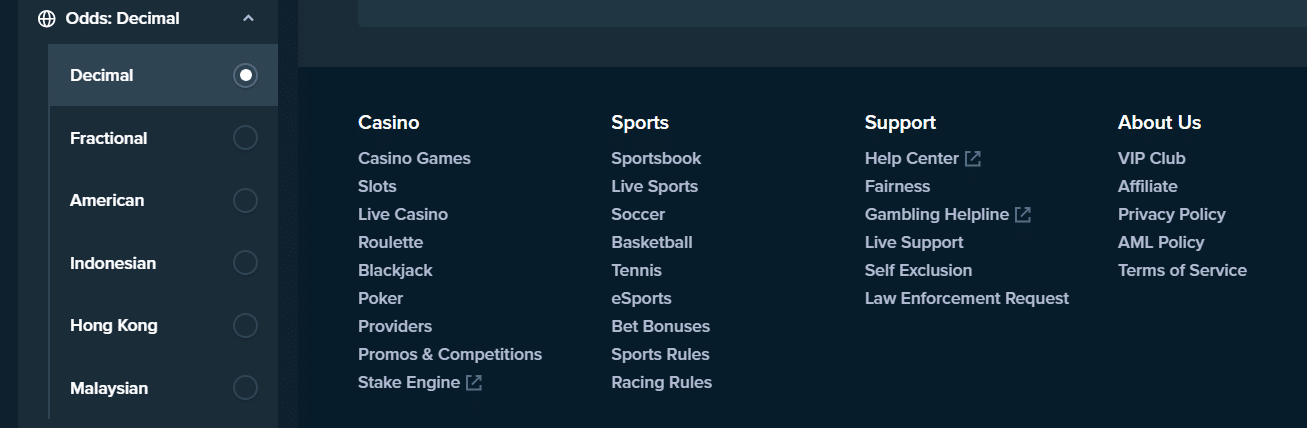Enable Malaysian odds format option
Screen dimensions: 1307x428
(245, 388)
